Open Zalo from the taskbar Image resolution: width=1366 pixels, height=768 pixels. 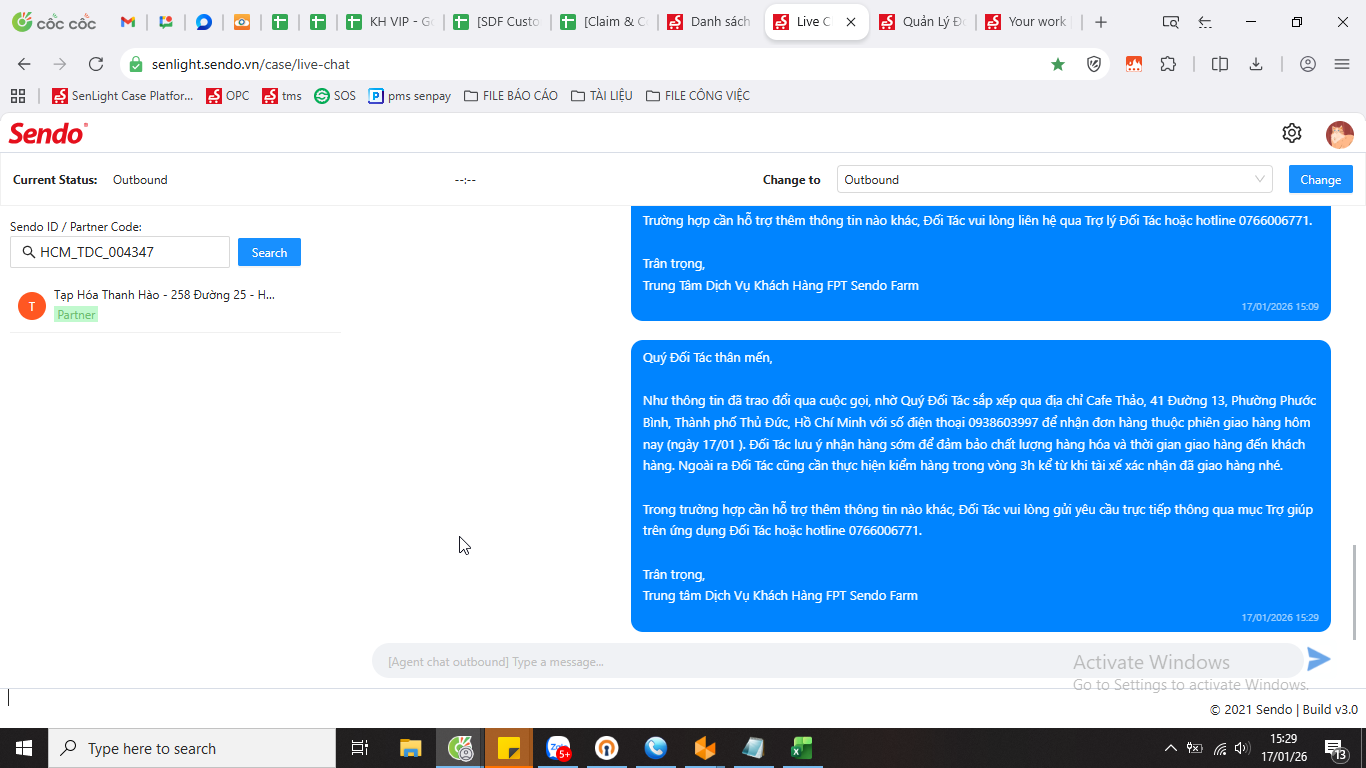click(x=558, y=748)
